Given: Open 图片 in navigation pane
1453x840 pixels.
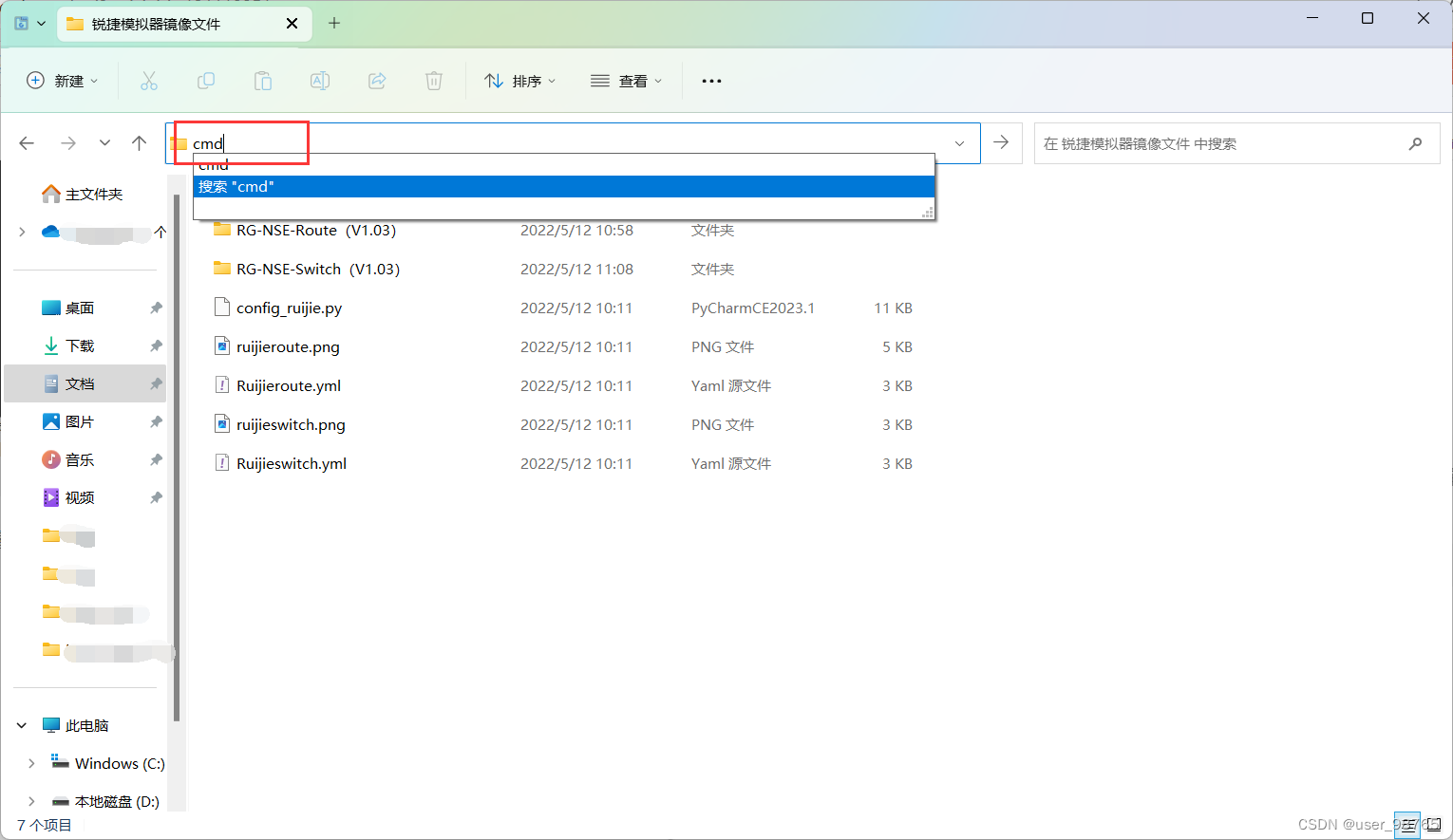Looking at the screenshot, I should click(80, 421).
